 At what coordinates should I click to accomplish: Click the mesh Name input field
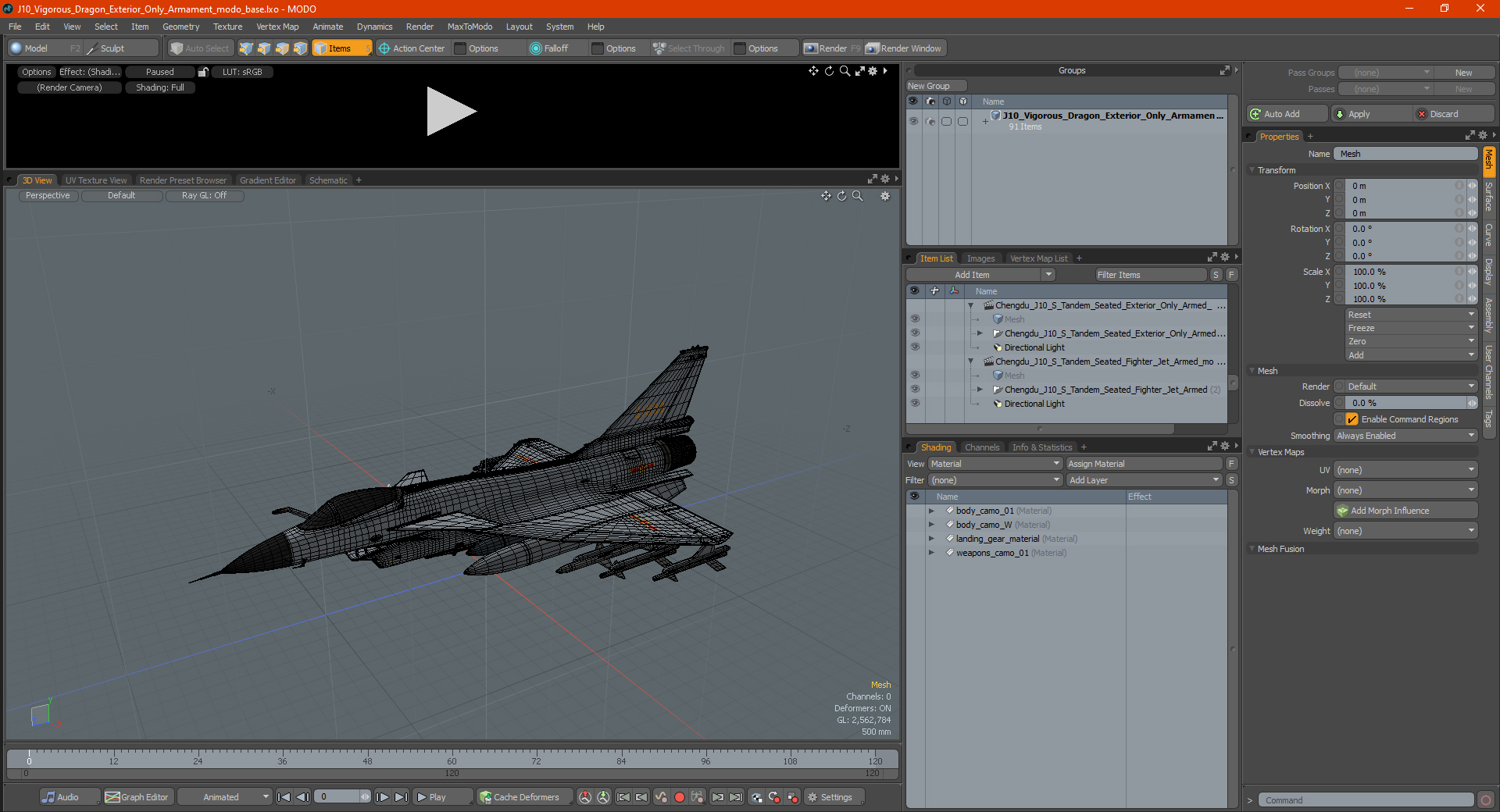point(1405,154)
